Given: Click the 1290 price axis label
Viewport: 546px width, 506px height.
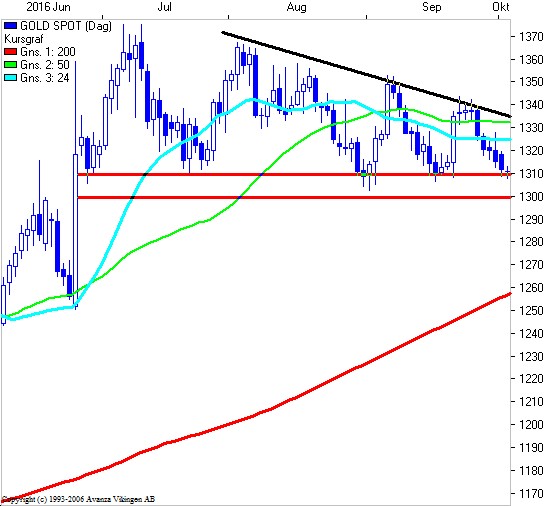Looking at the screenshot, I should (531, 219).
